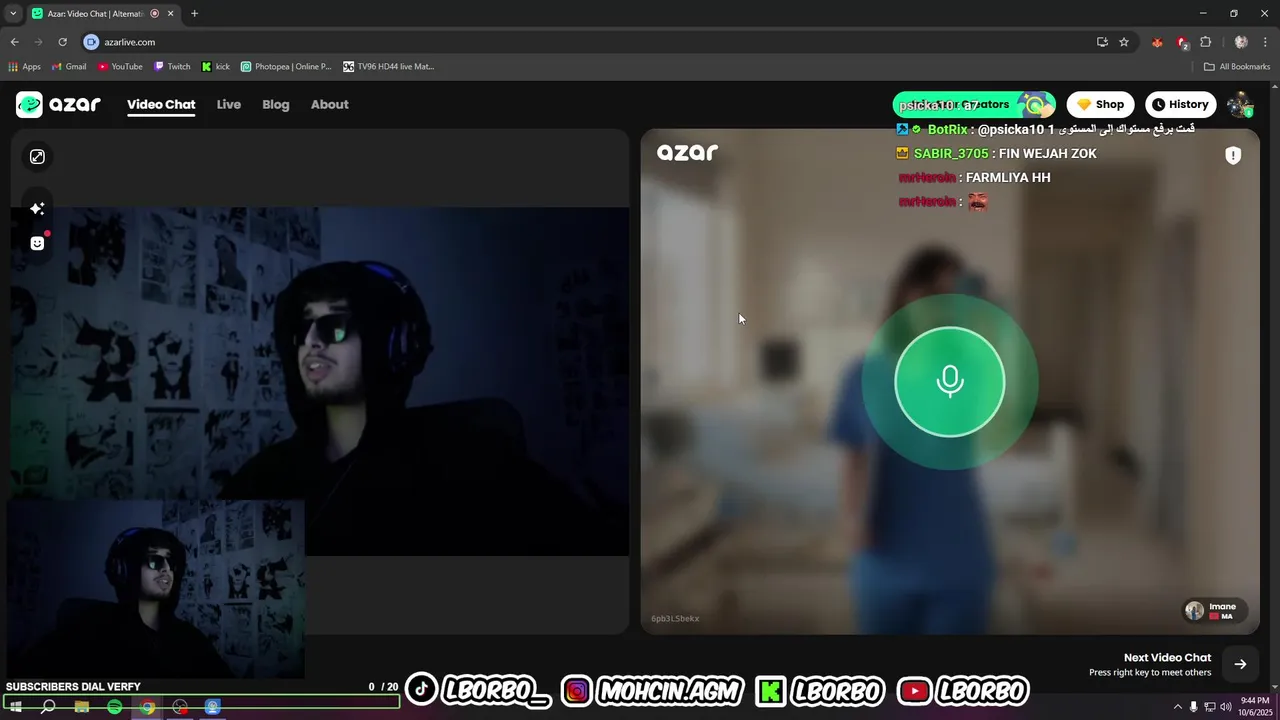Open the Apps bookmark shortcut
1280x720 pixels.
point(24,67)
